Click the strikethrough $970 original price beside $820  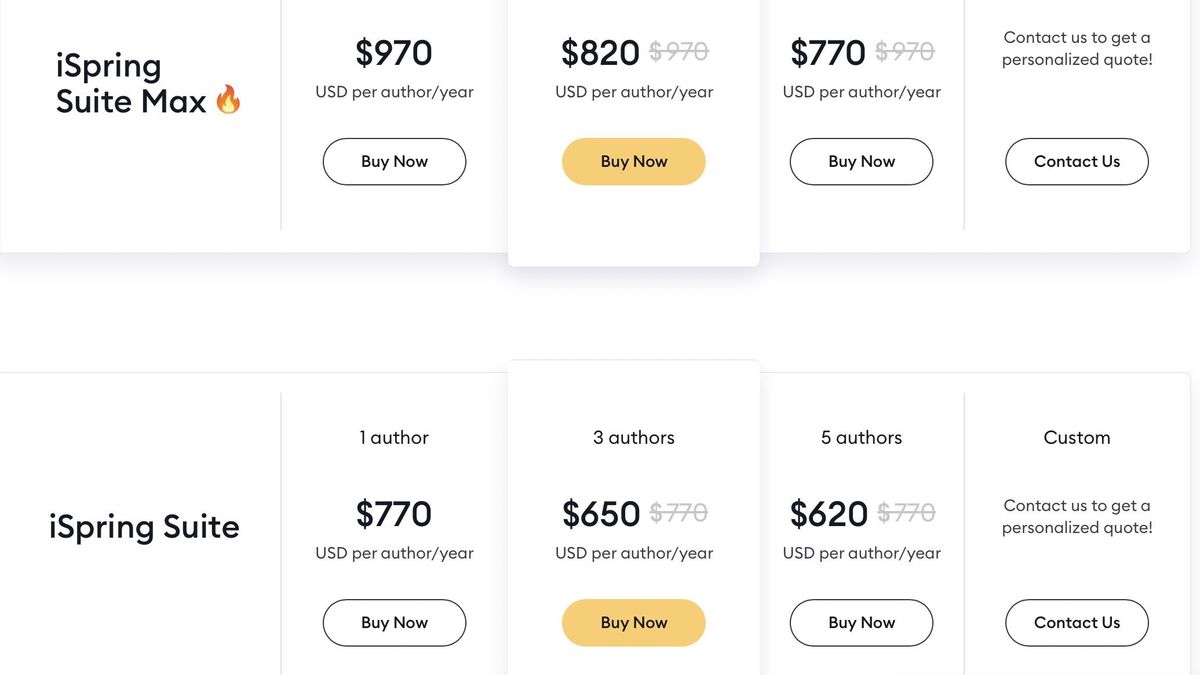[676, 50]
